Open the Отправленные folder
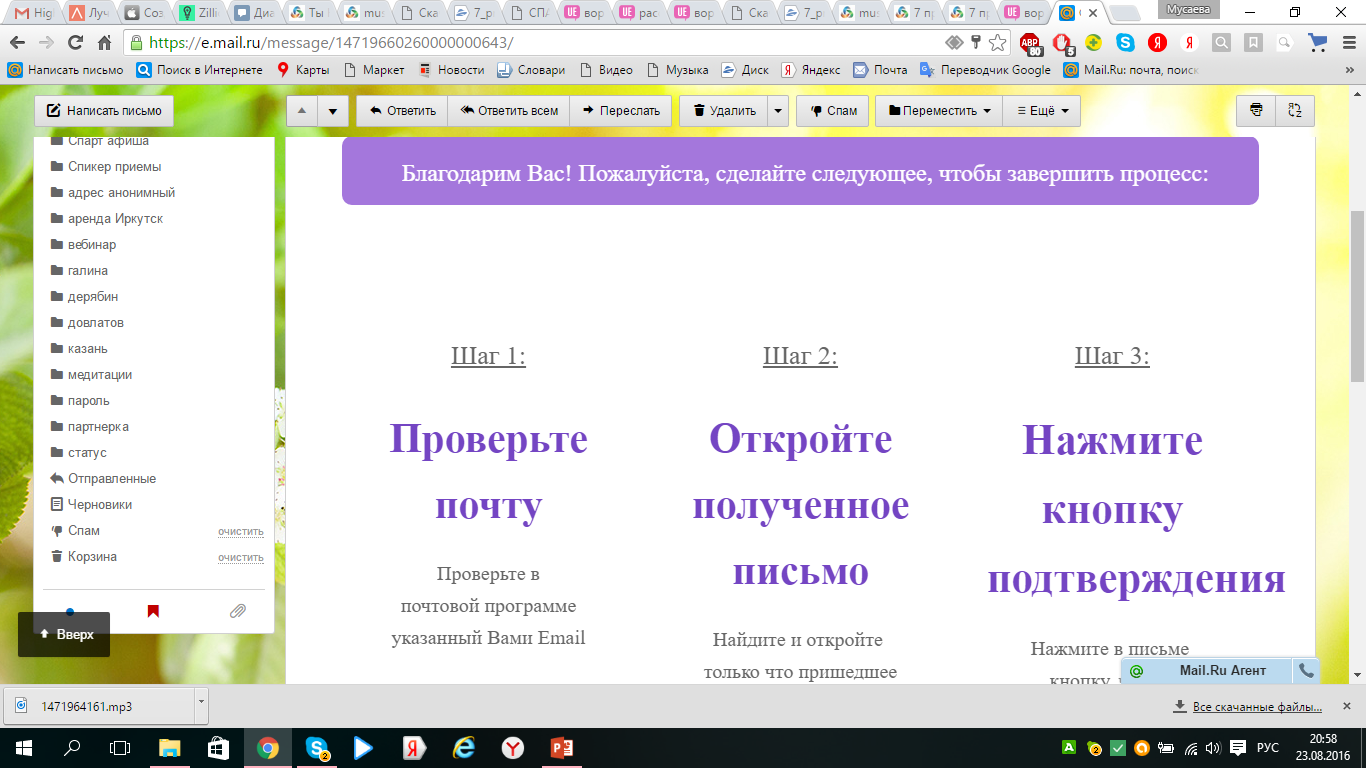This screenshot has height=768, width=1366. (111, 479)
